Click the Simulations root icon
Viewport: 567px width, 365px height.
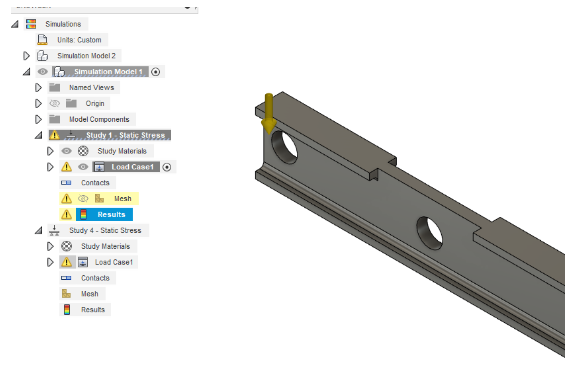pos(31,24)
